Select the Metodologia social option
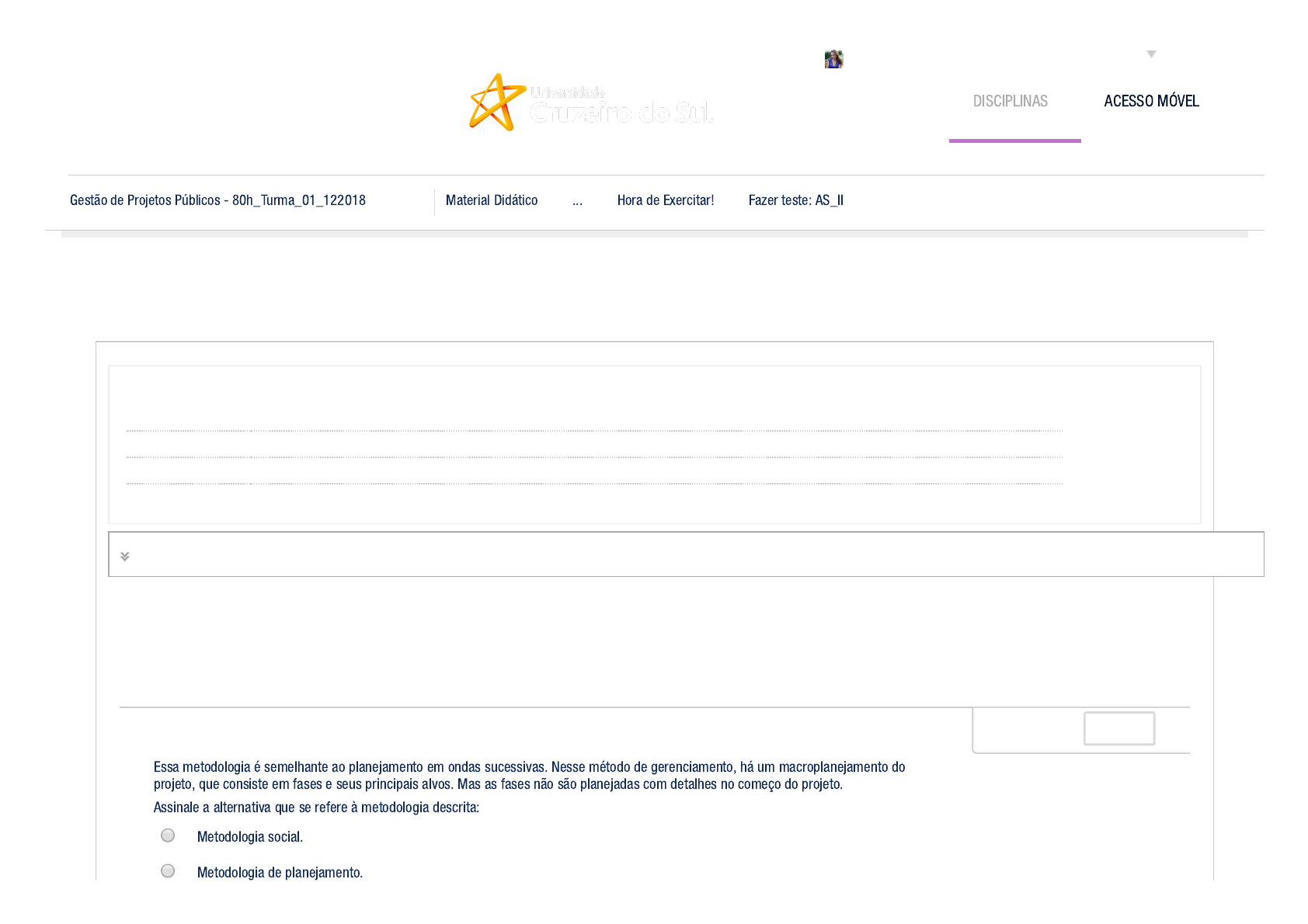This screenshot has height=924, width=1308. point(168,835)
